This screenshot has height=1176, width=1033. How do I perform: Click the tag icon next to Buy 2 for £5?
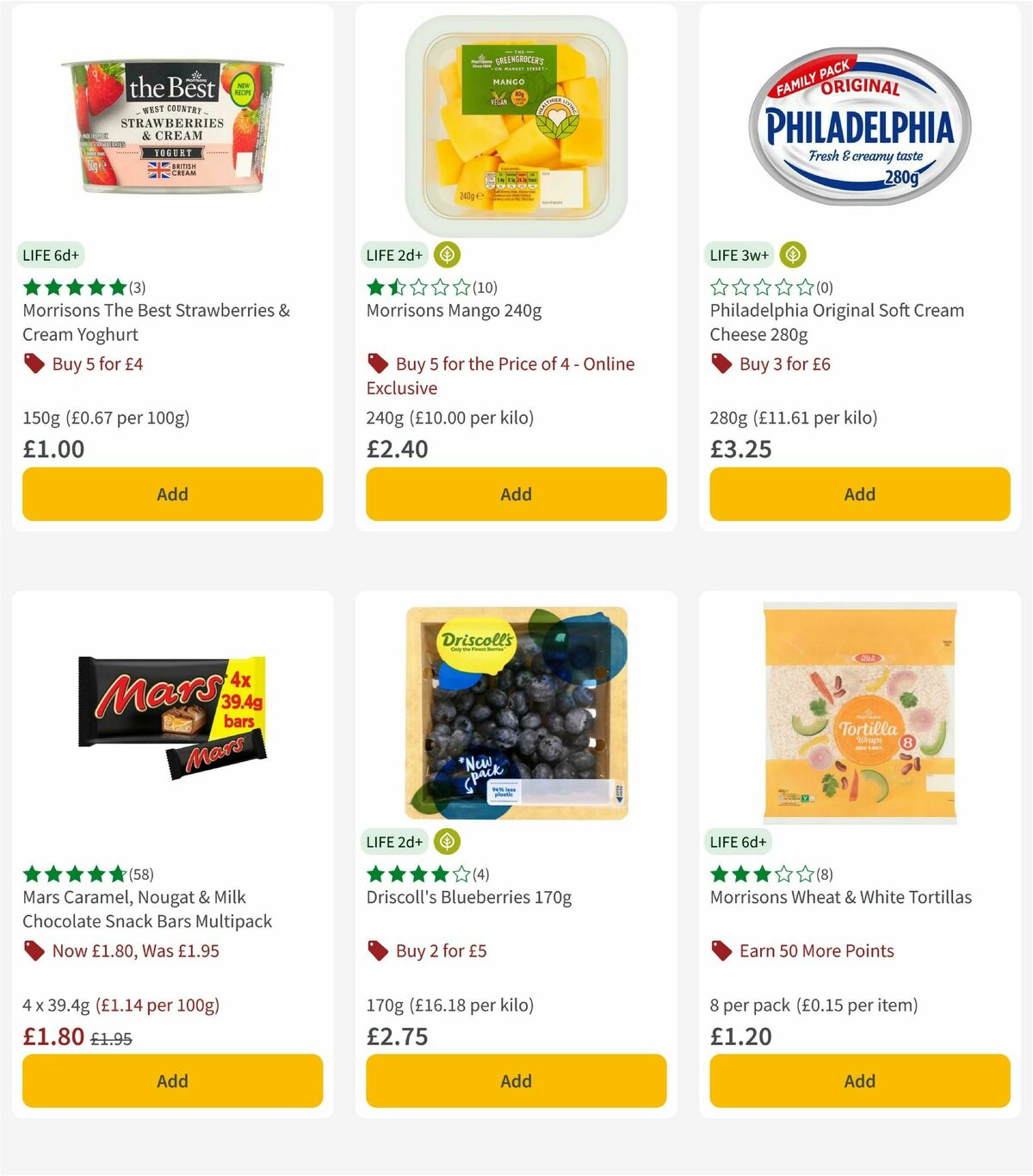click(x=377, y=951)
